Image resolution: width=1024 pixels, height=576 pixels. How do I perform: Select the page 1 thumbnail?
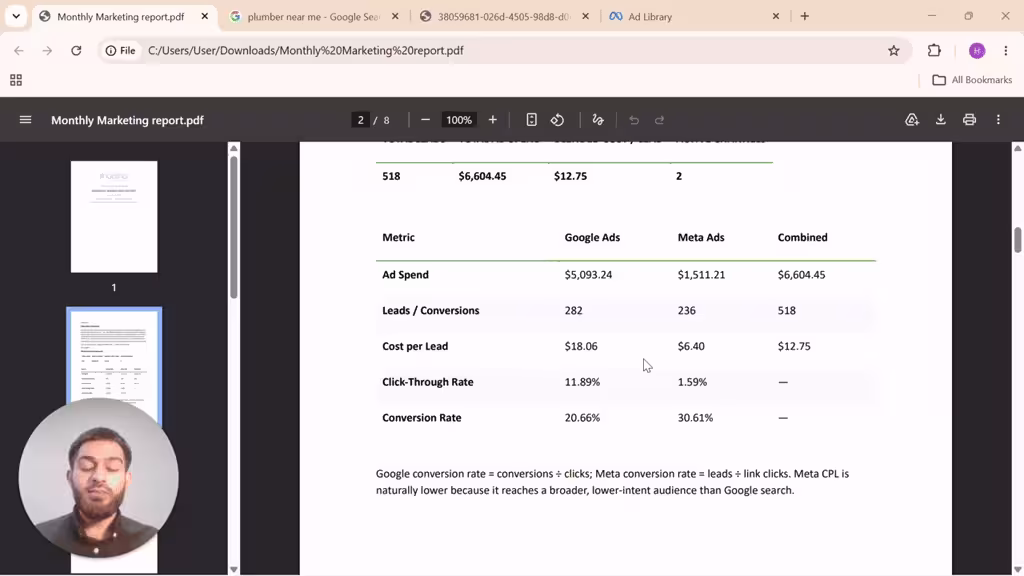click(114, 217)
